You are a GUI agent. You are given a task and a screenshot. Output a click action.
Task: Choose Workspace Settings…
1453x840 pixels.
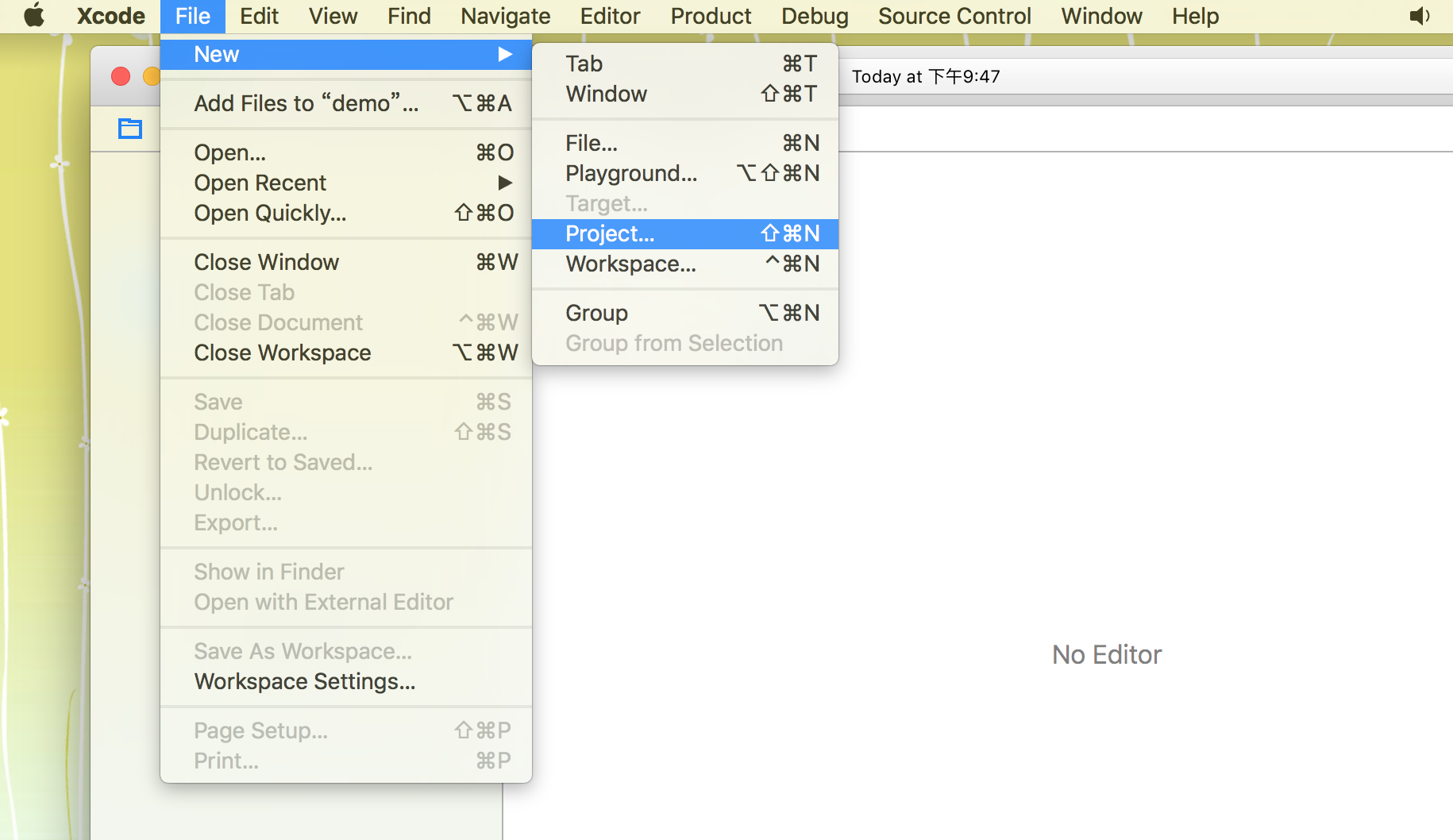pos(346,681)
